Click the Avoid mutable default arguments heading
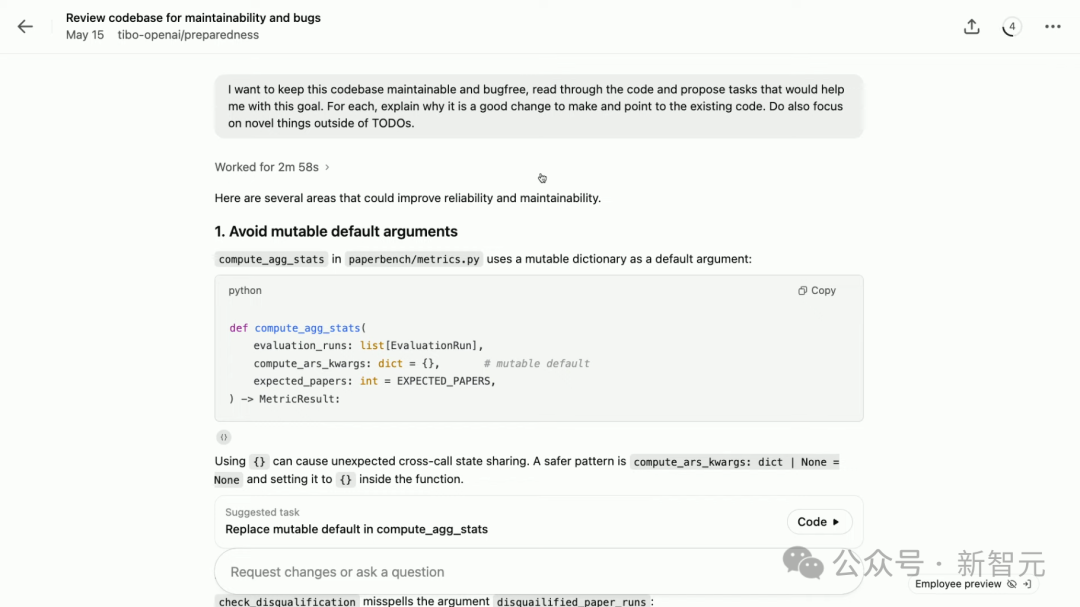The width and height of the screenshot is (1080, 607). pos(336,231)
